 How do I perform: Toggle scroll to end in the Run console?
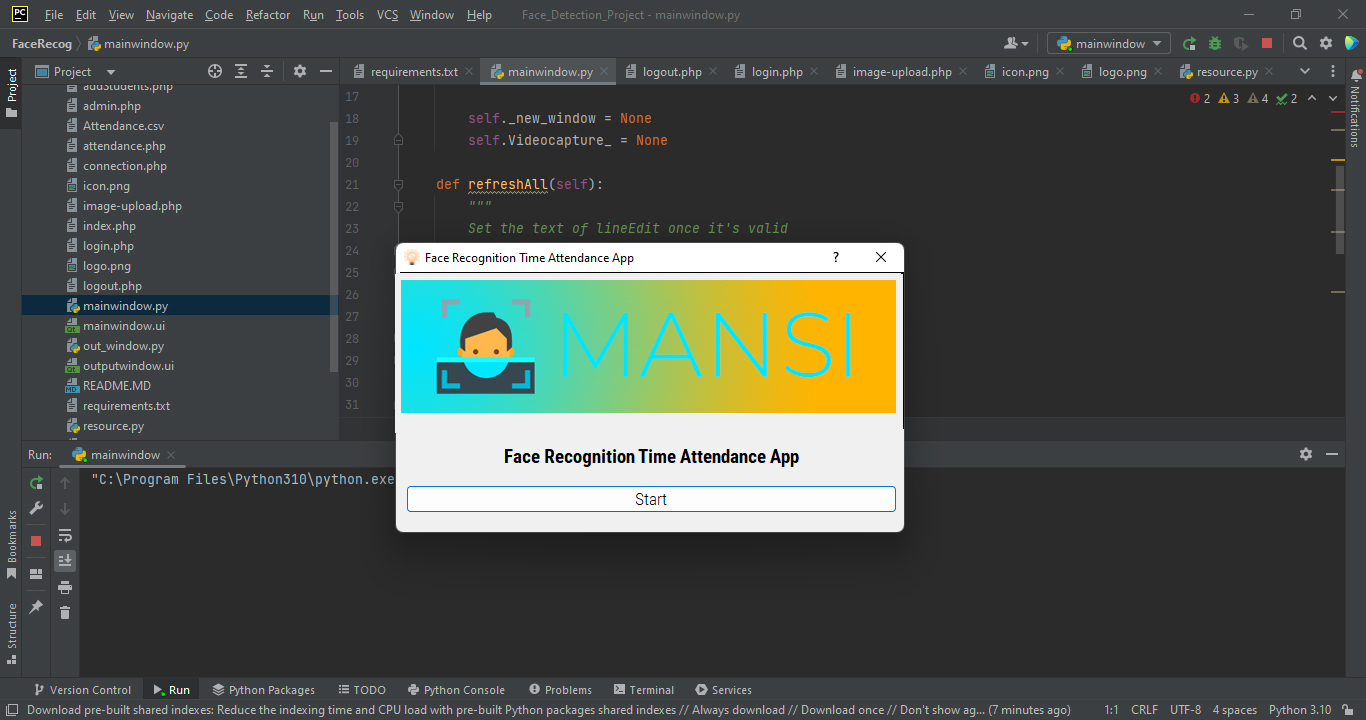(x=65, y=561)
